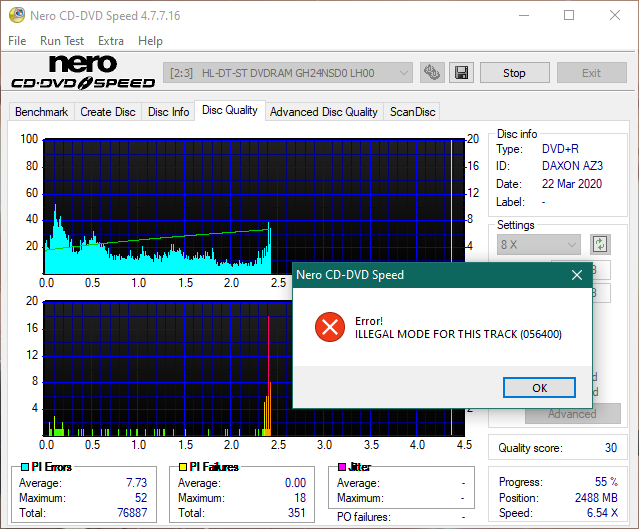Click the yellow PI Failures legend swatch
This screenshot has height=529, width=639.
(x=183, y=467)
